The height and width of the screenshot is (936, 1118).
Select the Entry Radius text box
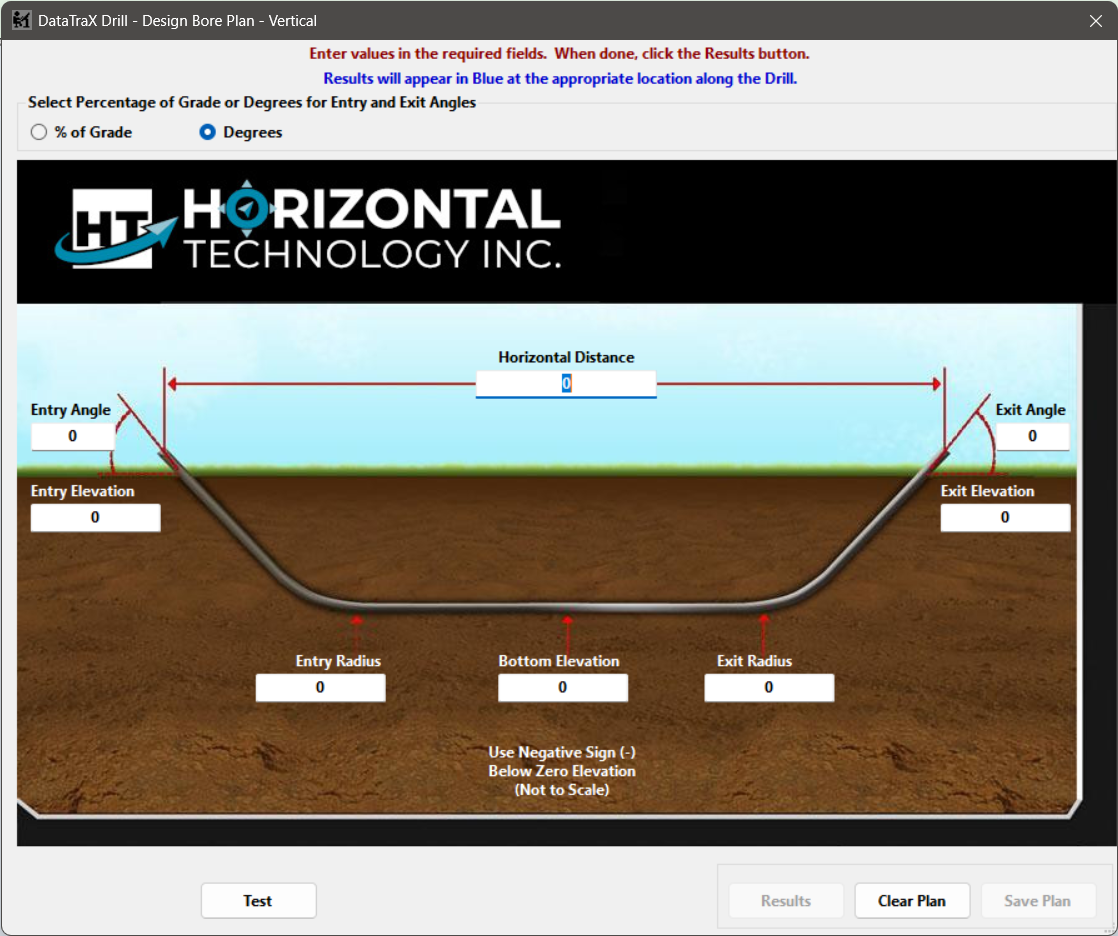click(320, 688)
